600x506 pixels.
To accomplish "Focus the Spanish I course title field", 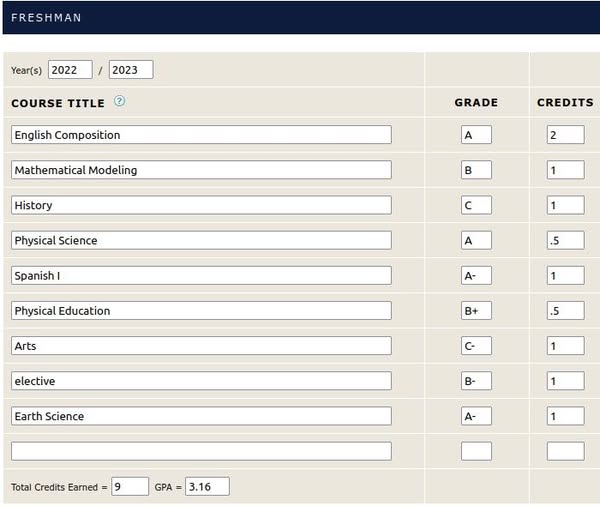I will 201,275.
